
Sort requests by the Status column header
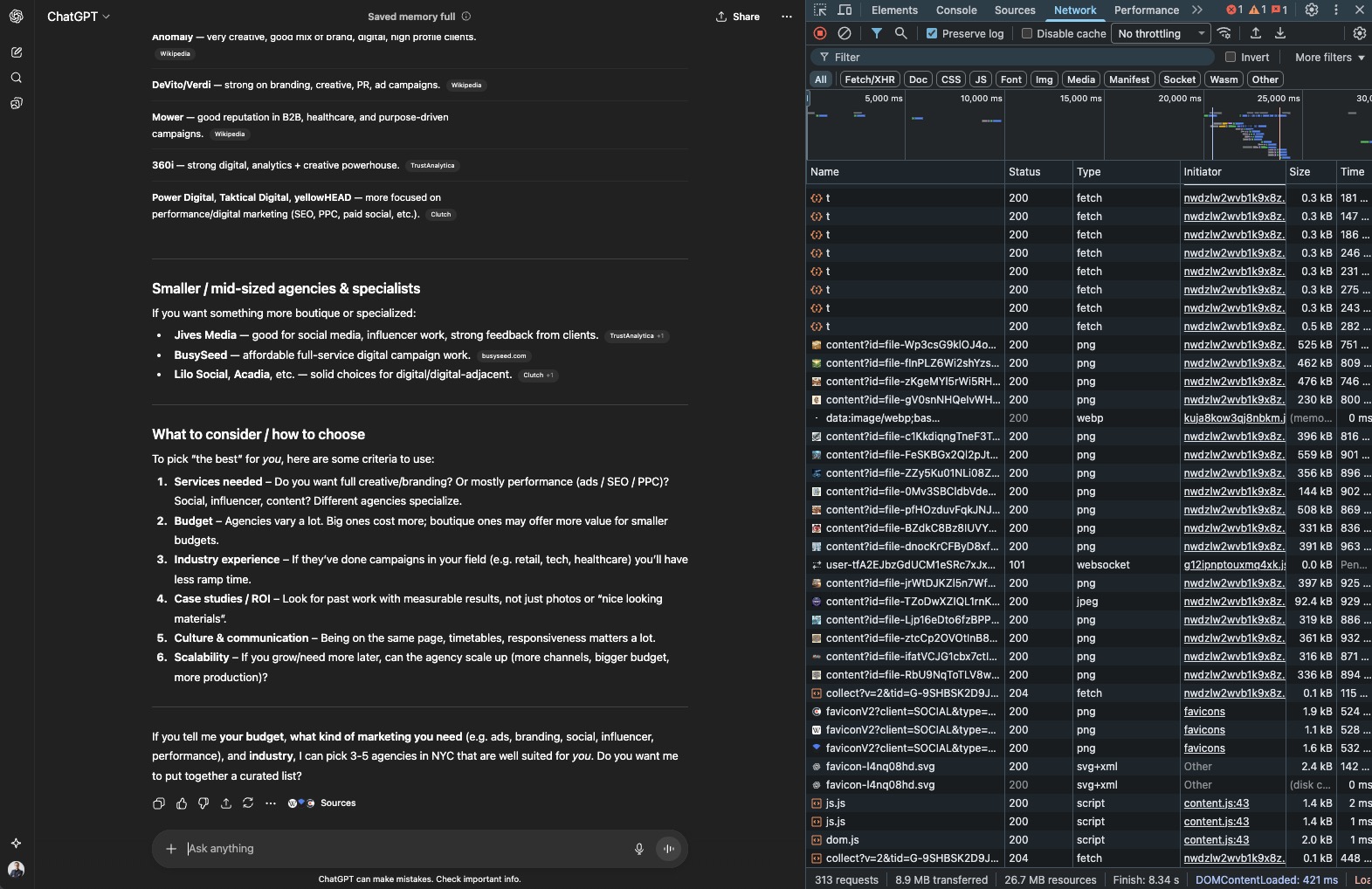(x=1038, y=172)
